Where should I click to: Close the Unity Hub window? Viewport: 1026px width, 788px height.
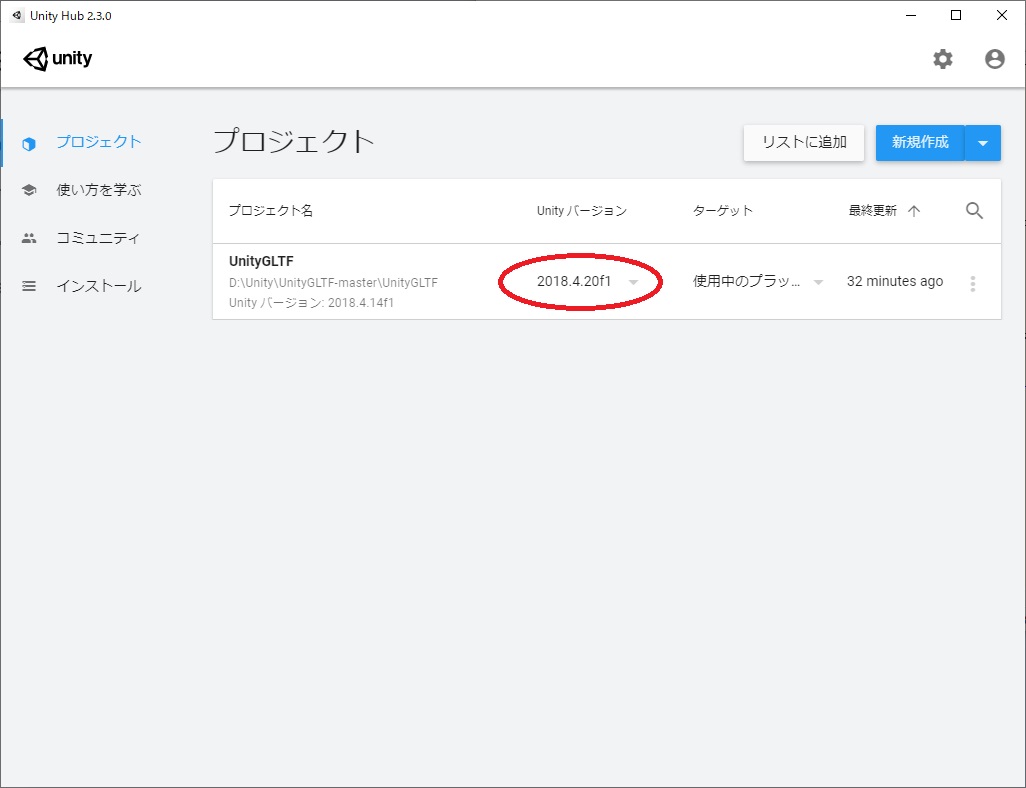pyautogui.click(x=1002, y=15)
